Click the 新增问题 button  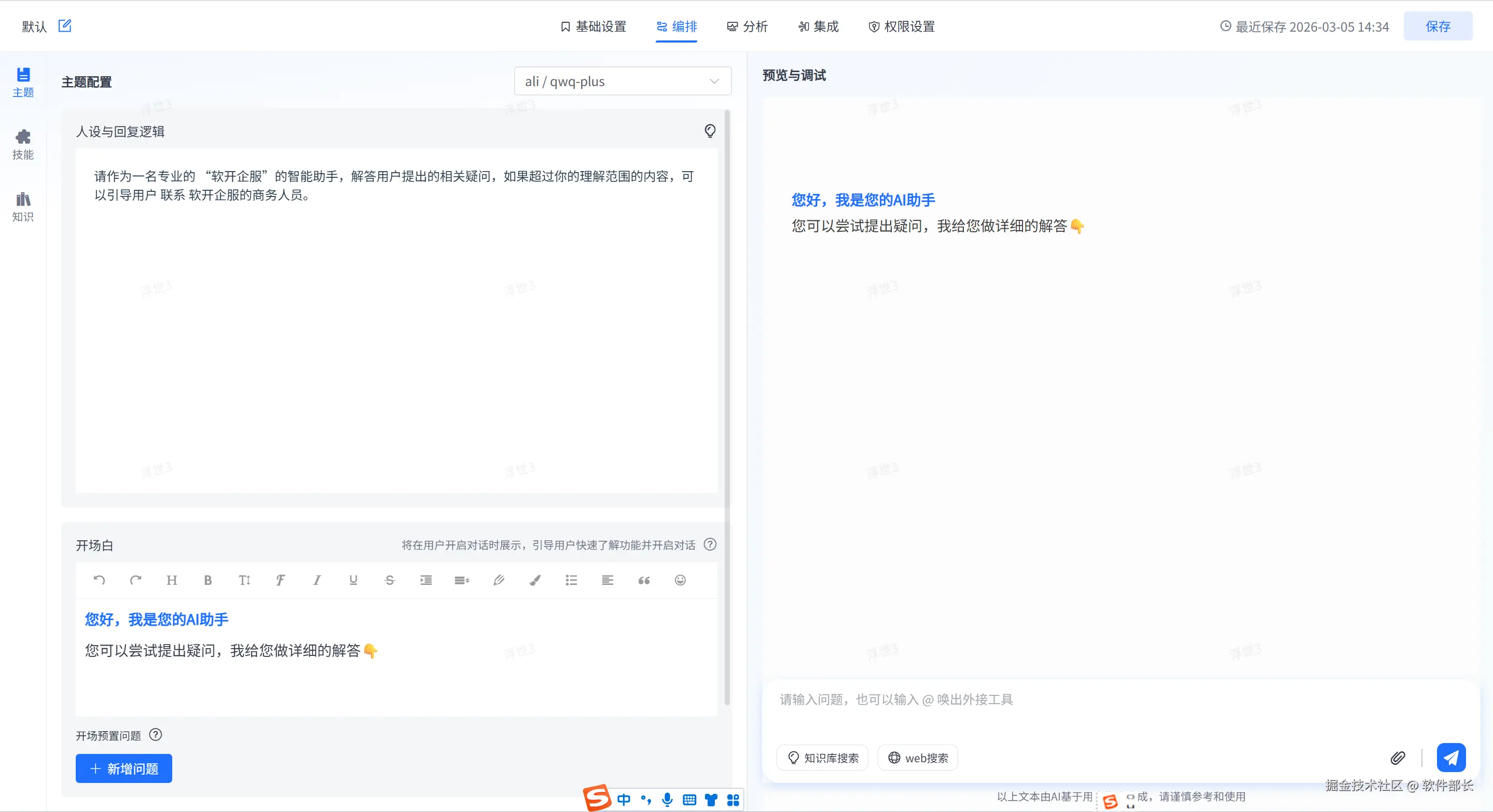point(123,768)
